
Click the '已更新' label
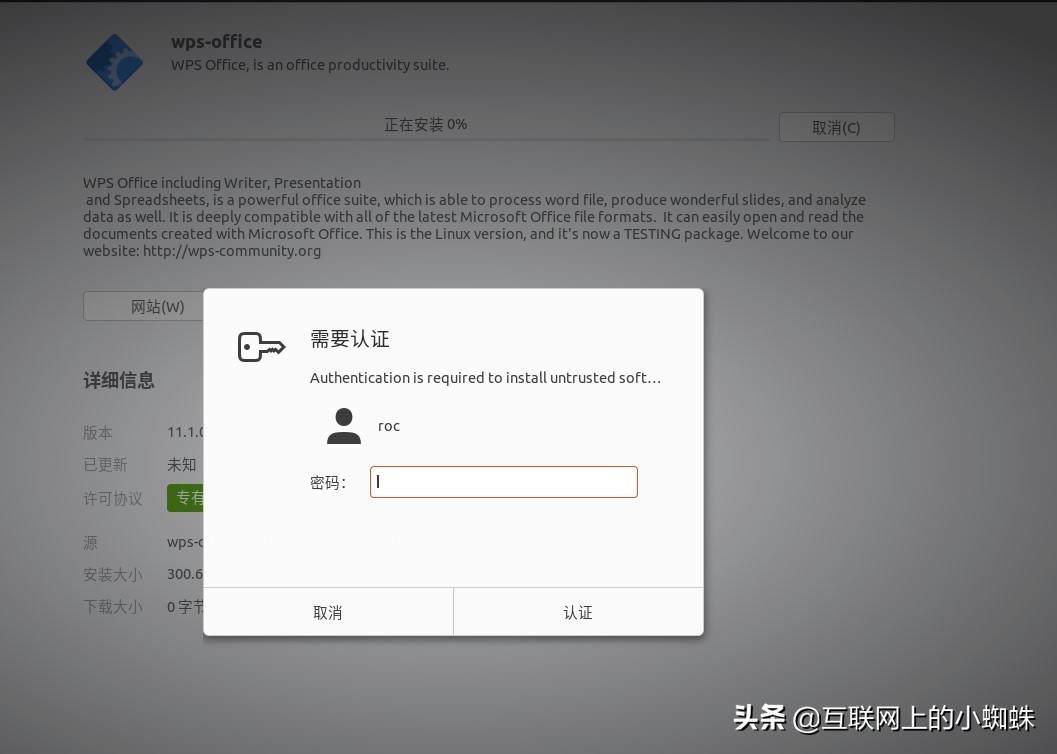click(105, 465)
